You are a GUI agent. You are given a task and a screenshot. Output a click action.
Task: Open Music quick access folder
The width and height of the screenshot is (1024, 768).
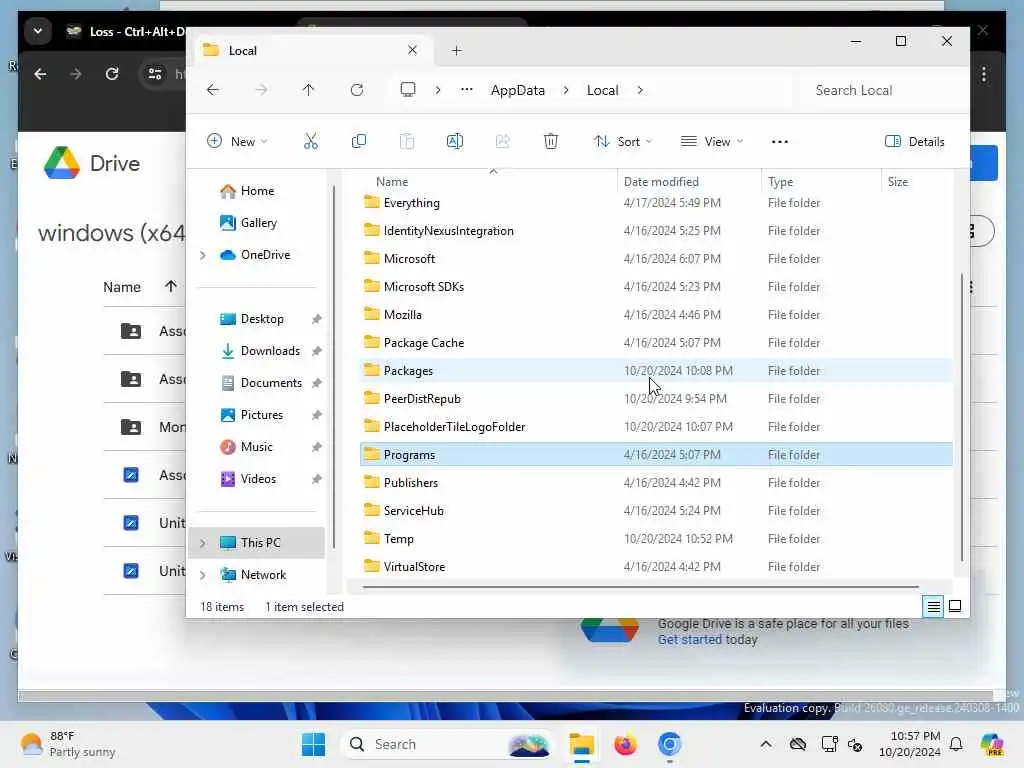click(x=256, y=447)
